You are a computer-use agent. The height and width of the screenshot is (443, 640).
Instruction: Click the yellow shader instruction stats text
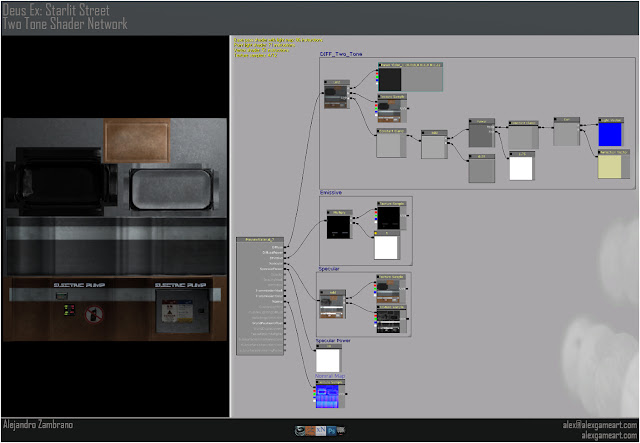[x=278, y=47]
